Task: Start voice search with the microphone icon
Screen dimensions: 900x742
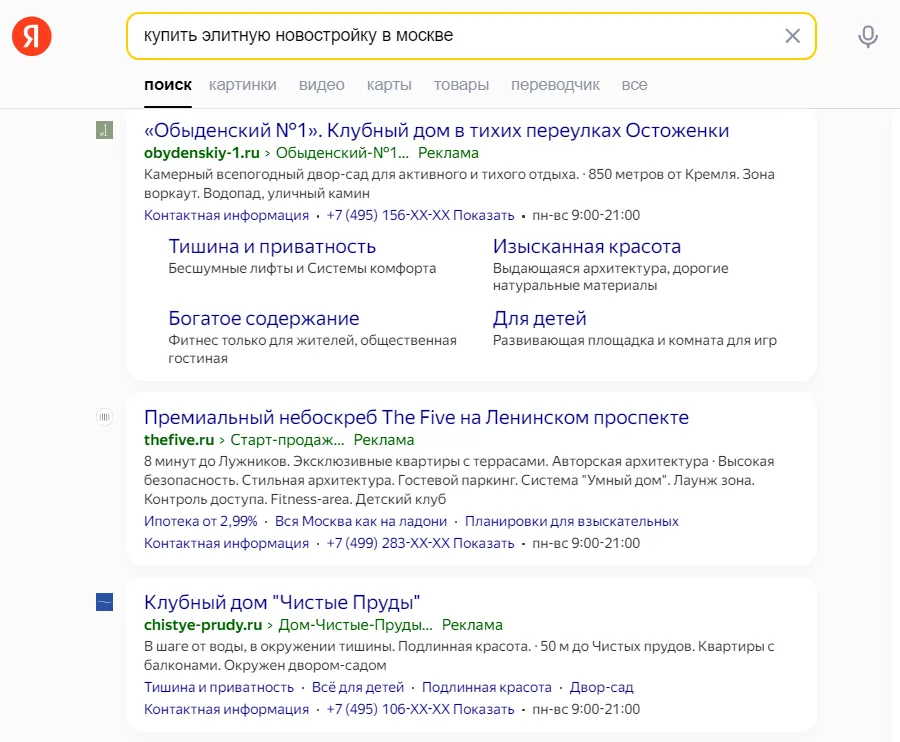Action: point(868,36)
